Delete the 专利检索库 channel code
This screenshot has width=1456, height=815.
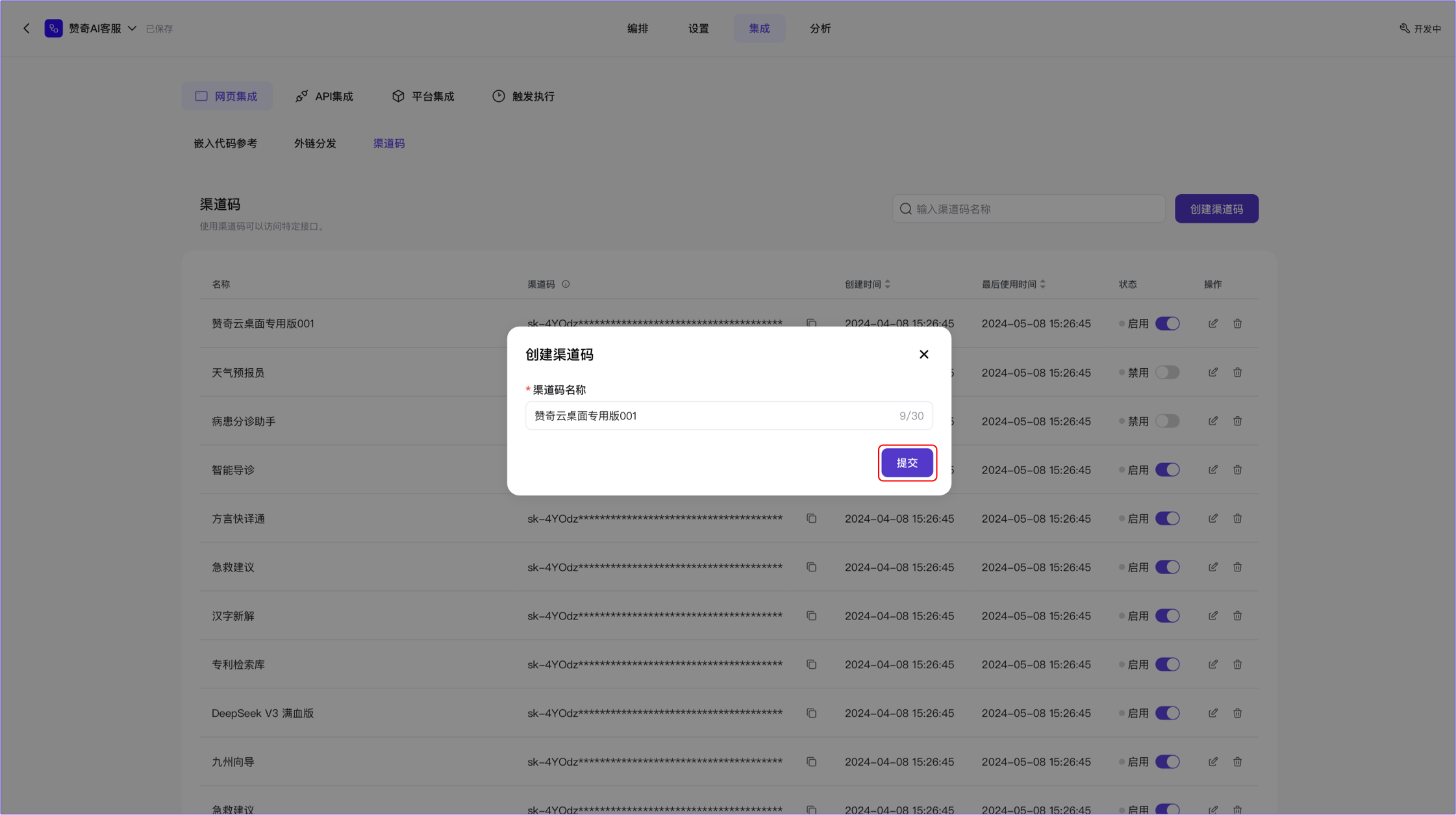coord(1237,664)
